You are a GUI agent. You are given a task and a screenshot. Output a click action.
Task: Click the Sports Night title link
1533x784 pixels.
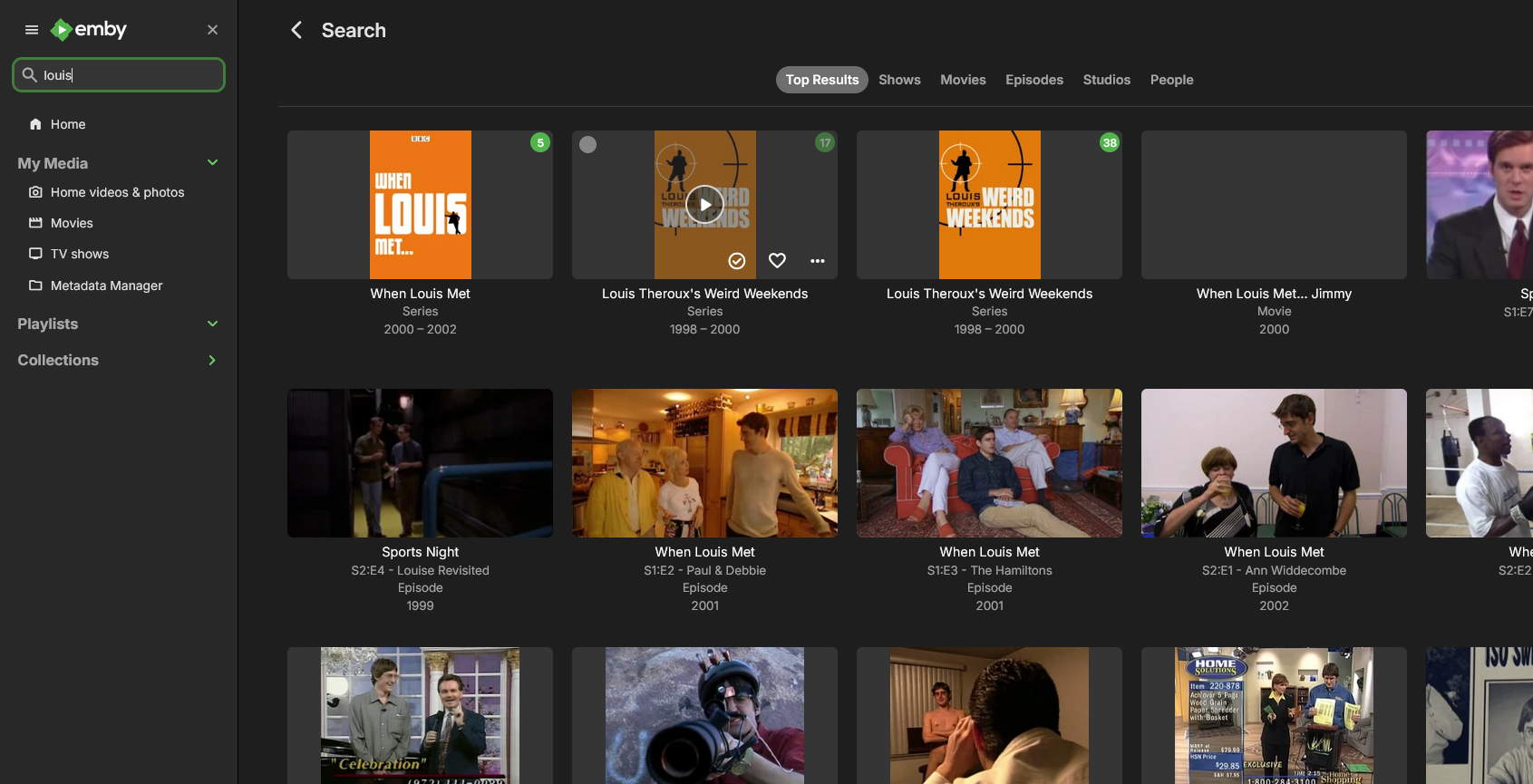pos(421,552)
